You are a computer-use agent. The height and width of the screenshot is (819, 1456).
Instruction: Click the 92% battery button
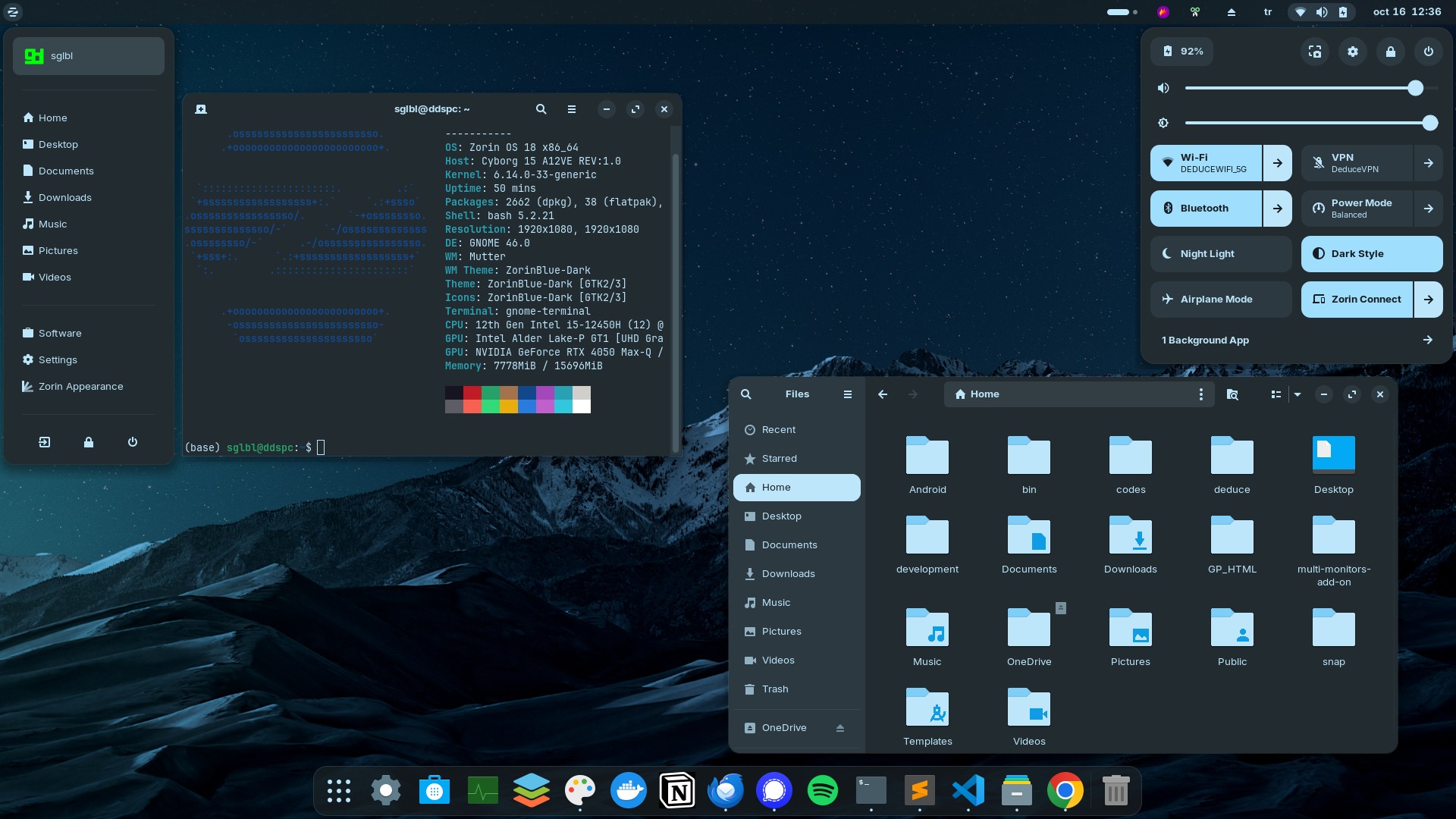tap(1182, 52)
